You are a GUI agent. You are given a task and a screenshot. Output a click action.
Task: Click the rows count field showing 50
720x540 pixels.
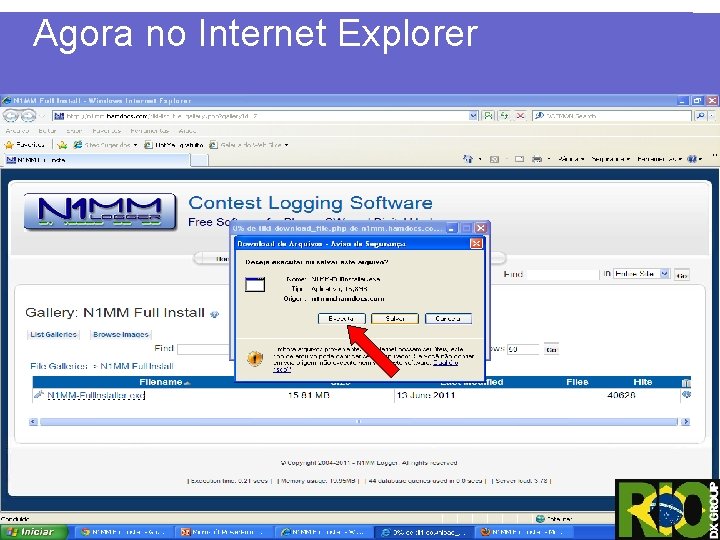[523, 349]
